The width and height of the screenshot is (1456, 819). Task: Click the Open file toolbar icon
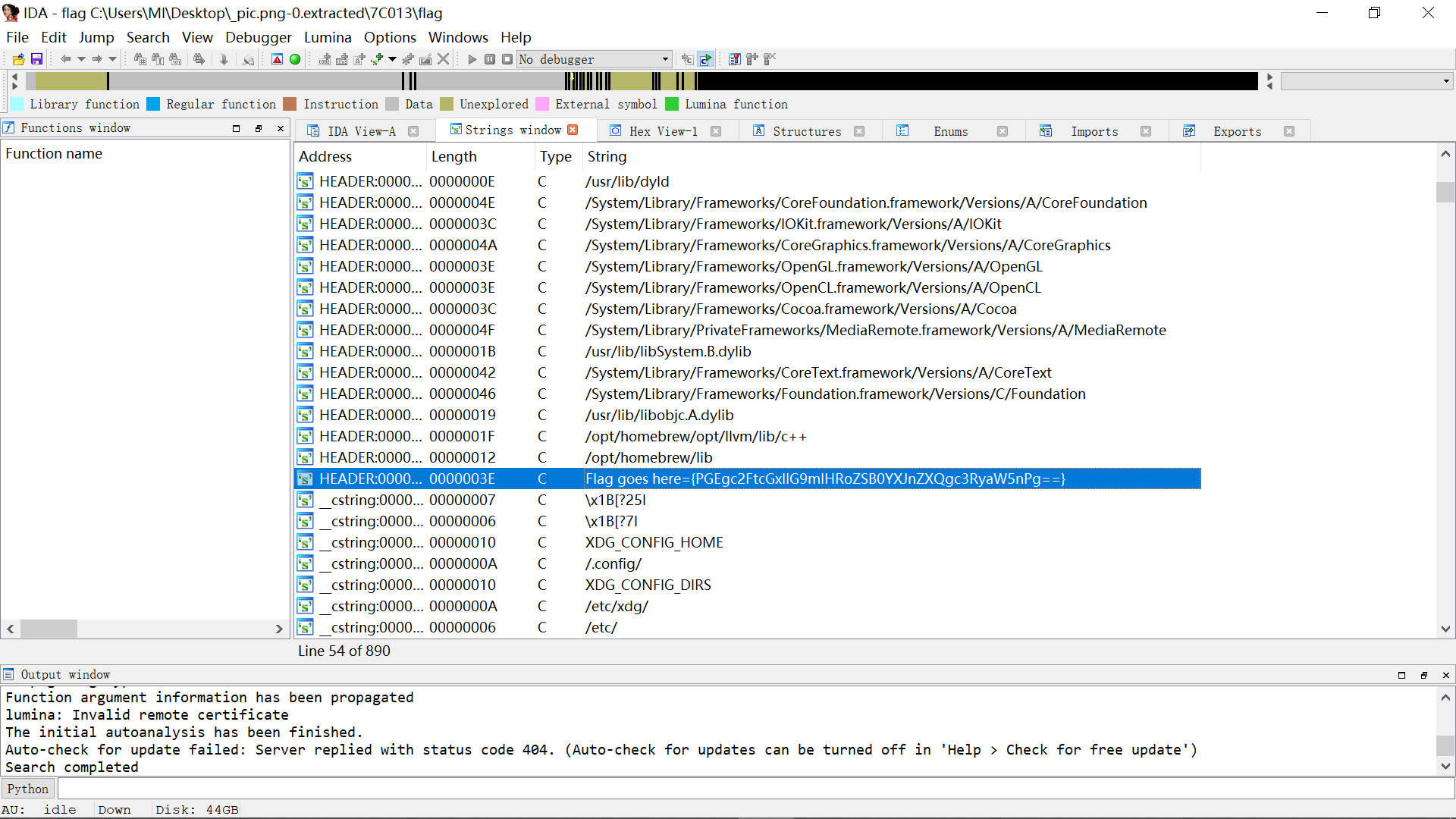pos(19,59)
